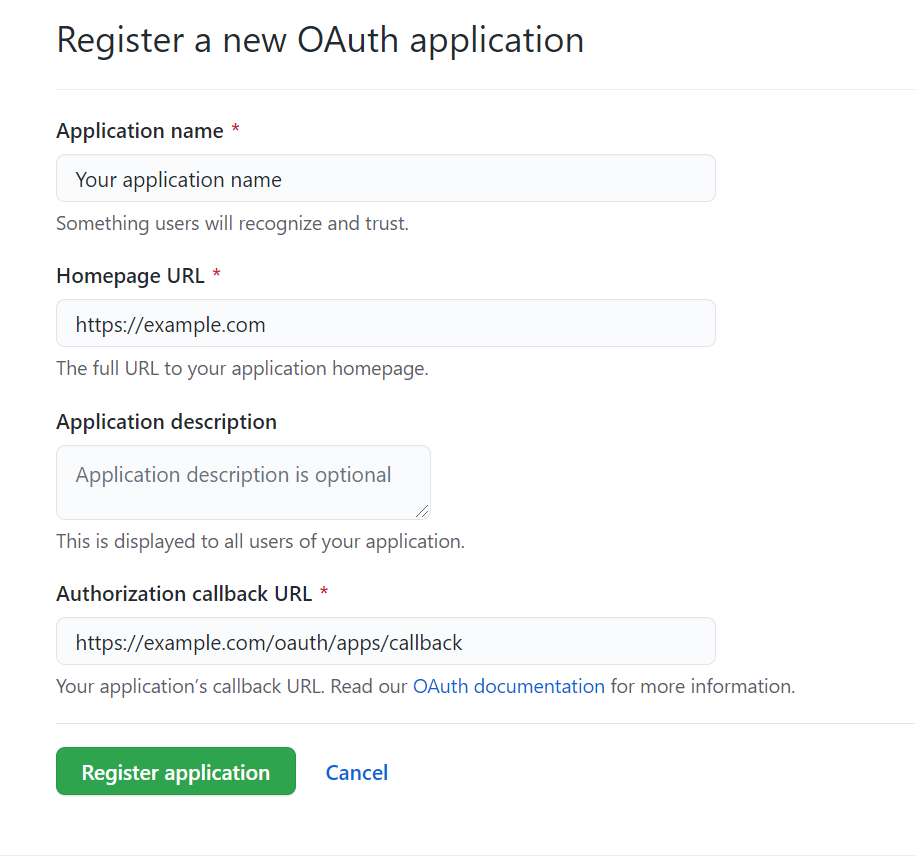Click the Homepage URL label
The image size is (915, 858).
click(x=132, y=275)
